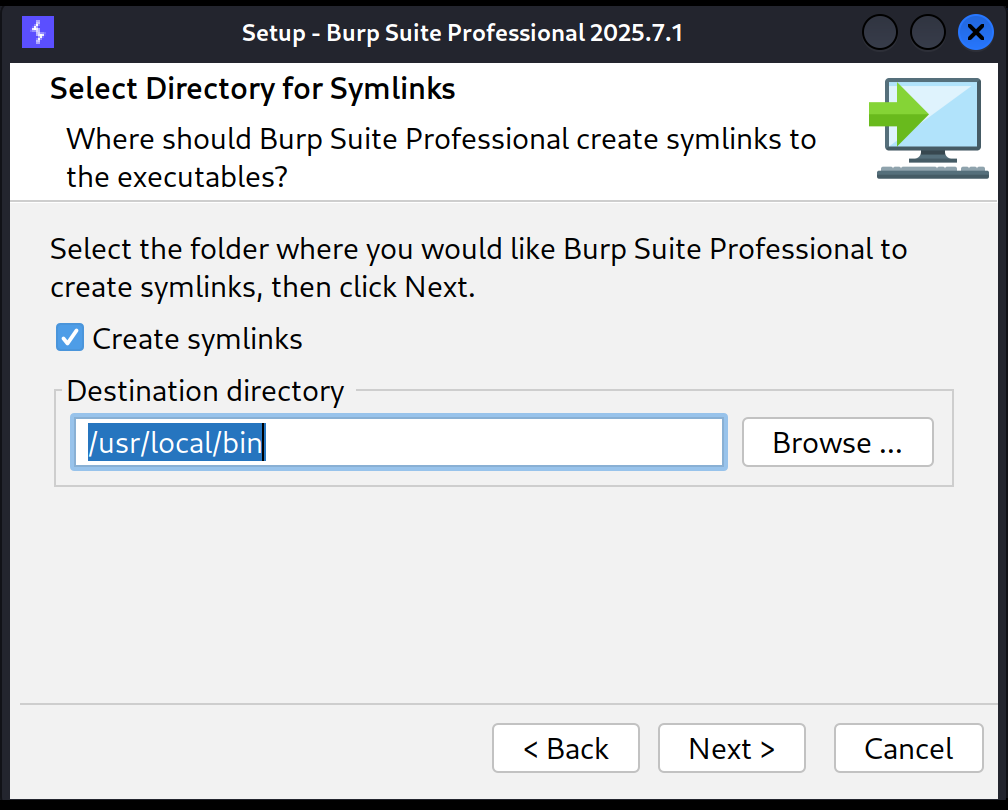Open folder chooser with Browse button
Screen dimensions: 1008x810
(x=837, y=443)
